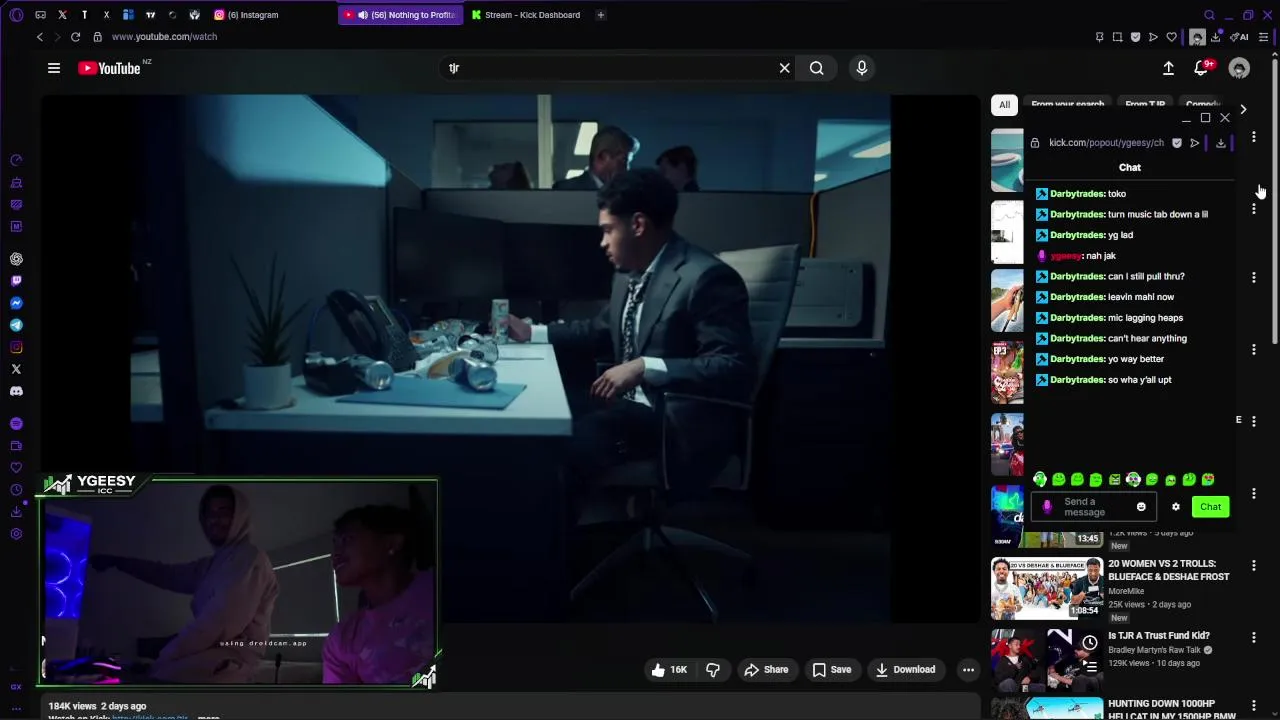The height and width of the screenshot is (720, 1280).
Task: Open YouTube notifications bell
Action: 1202,68
